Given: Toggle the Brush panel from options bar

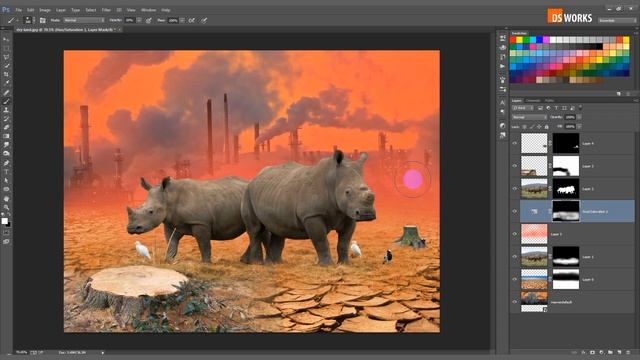Looking at the screenshot, I should 42,20.
